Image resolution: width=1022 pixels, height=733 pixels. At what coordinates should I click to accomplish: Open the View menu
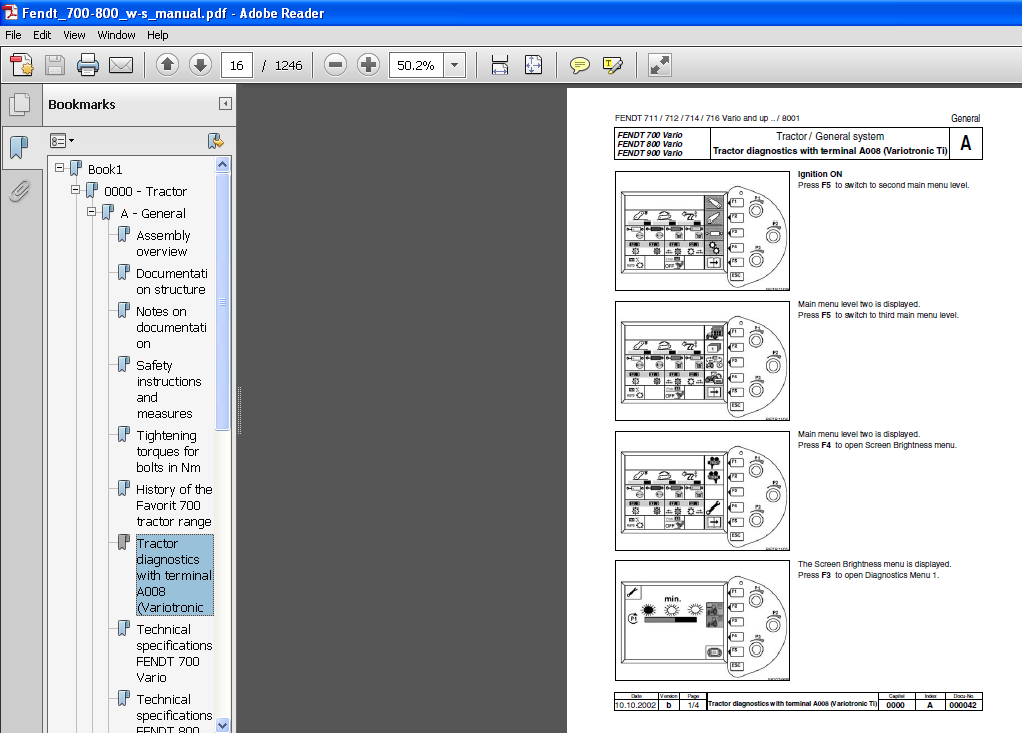tap(74, 35)
